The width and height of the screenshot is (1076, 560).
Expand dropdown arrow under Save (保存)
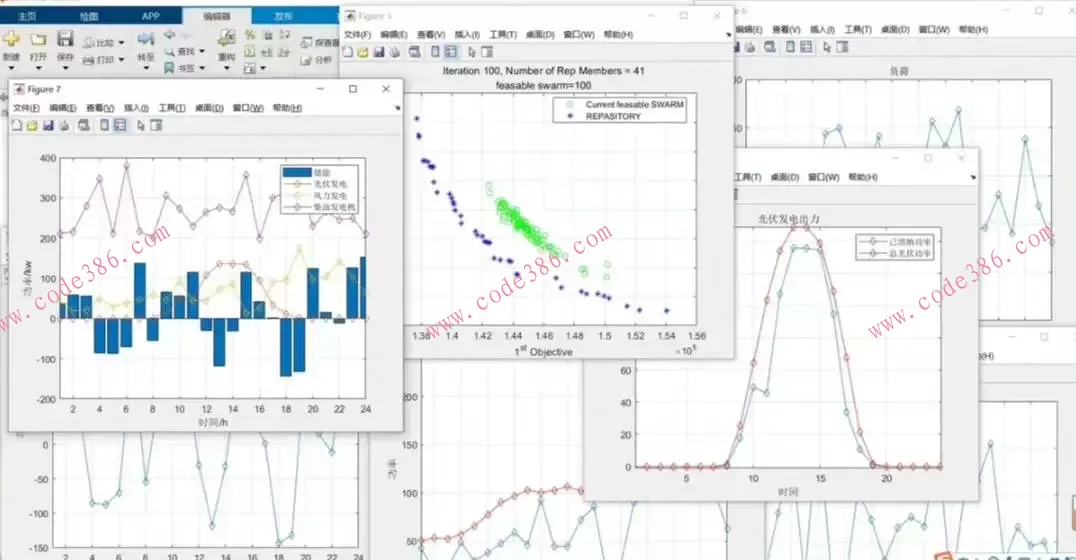(65, 69)
